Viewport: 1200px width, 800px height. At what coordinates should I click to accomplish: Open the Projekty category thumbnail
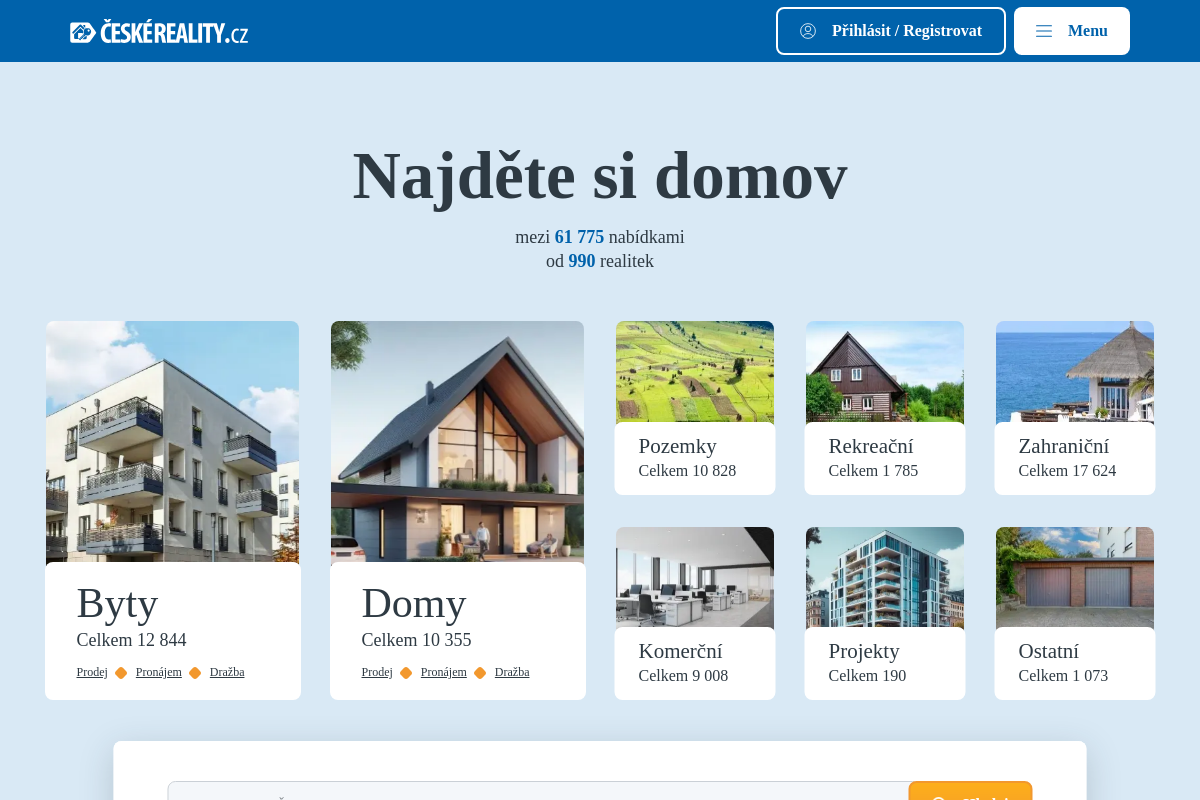884,577
